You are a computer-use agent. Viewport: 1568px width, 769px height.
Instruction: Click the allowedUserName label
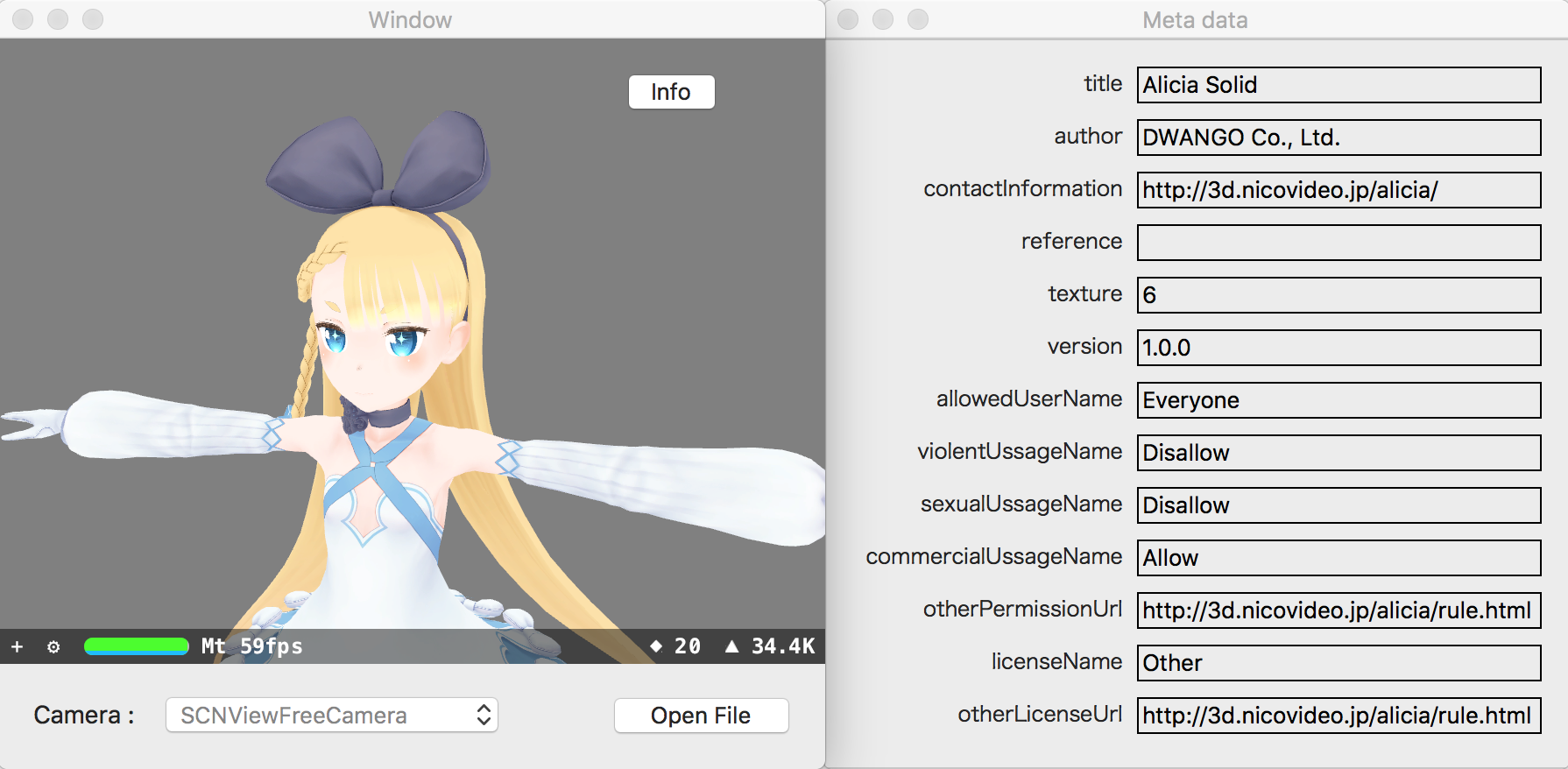coord(1029,399)
